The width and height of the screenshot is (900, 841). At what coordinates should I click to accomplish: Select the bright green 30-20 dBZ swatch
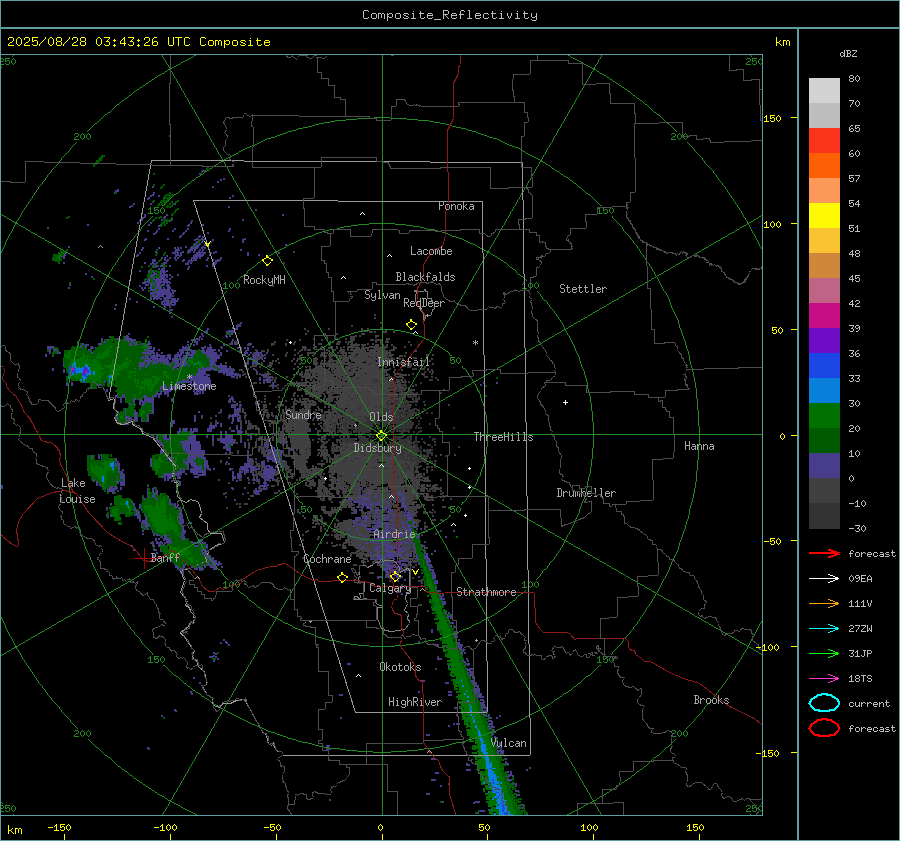(824, 415)
